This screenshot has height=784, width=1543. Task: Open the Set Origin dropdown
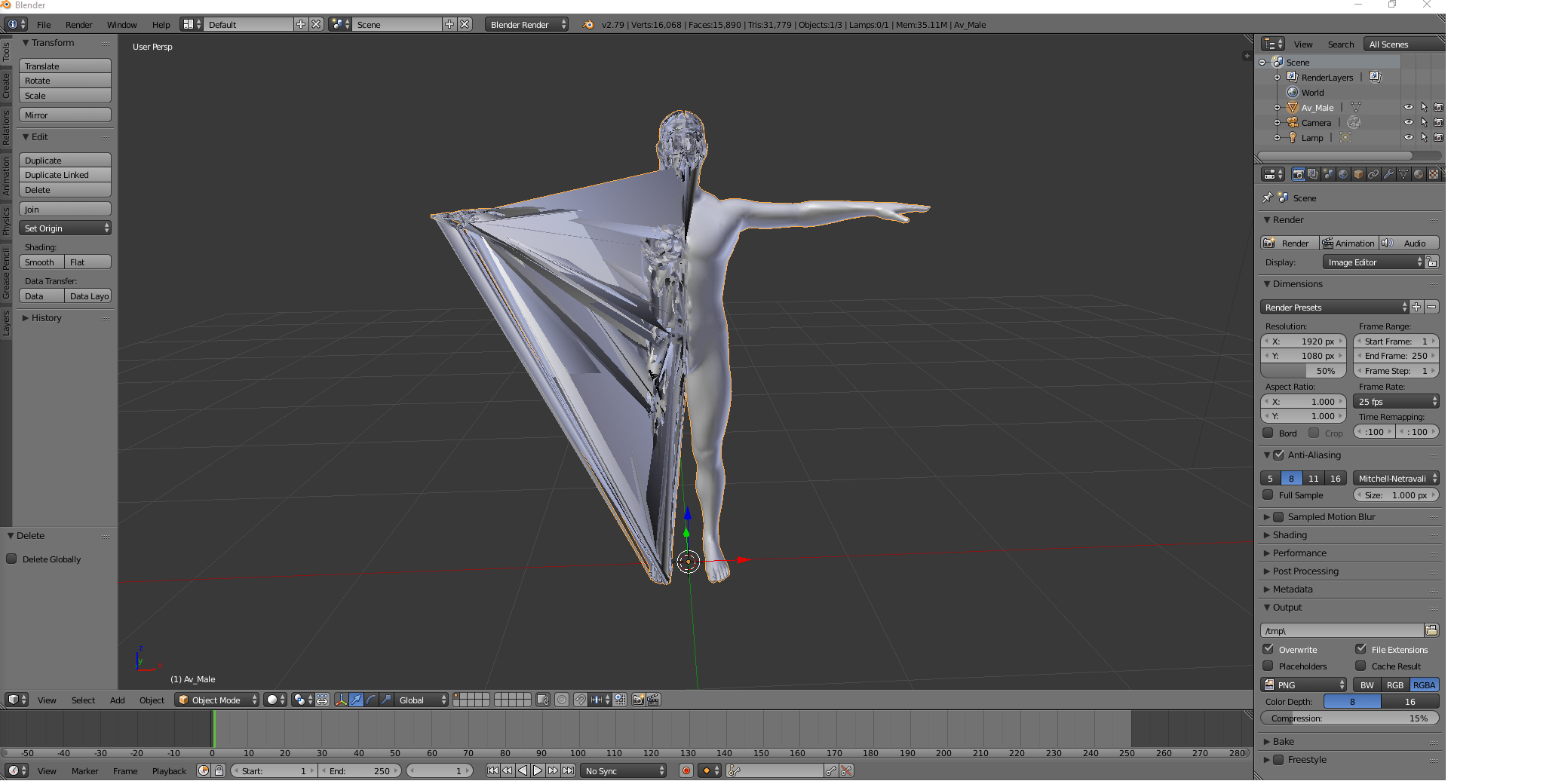tap(65, 228)
